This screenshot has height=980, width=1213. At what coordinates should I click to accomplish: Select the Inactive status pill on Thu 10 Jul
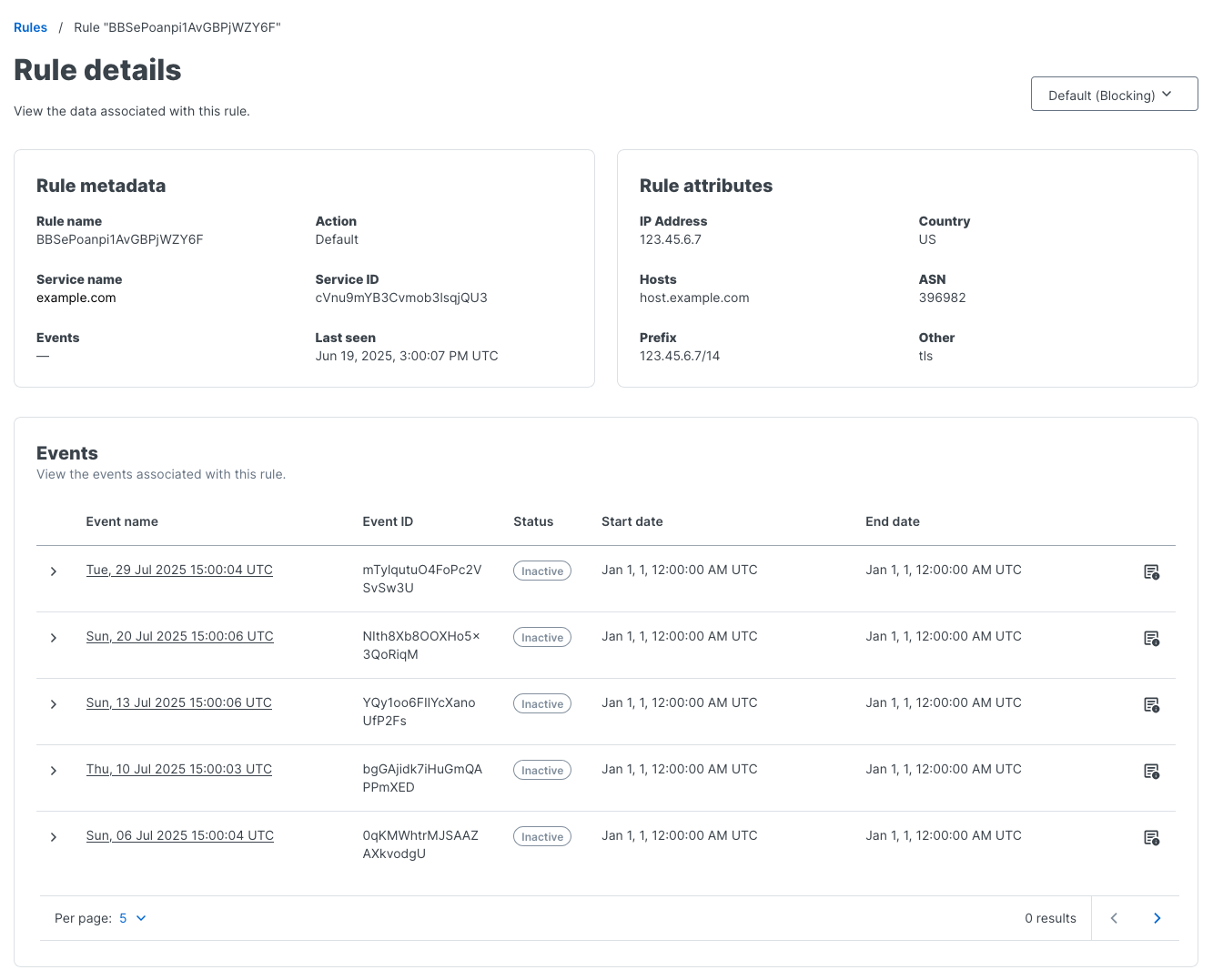541,770
